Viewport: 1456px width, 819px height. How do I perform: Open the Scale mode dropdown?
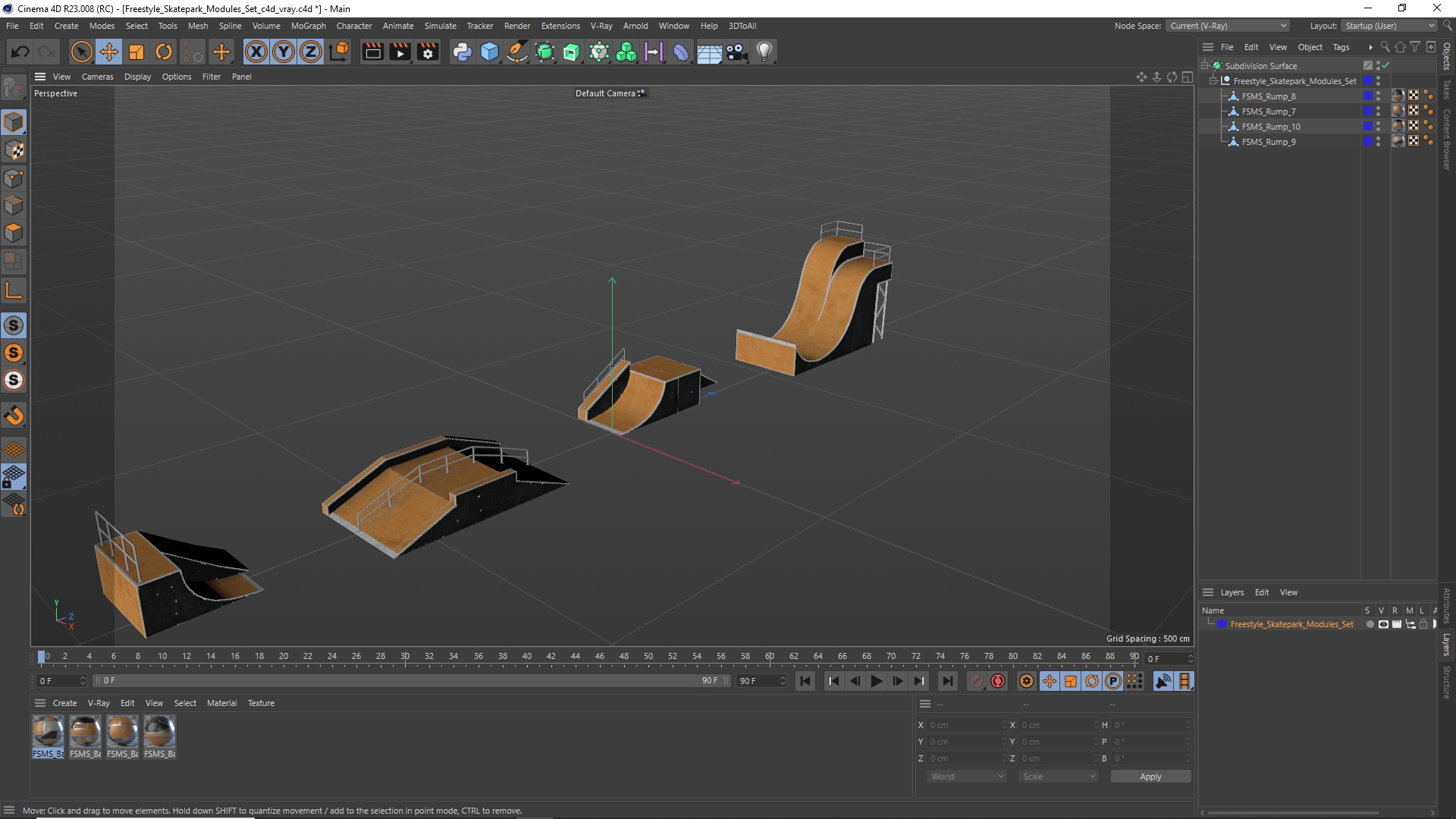[1058, 777]
